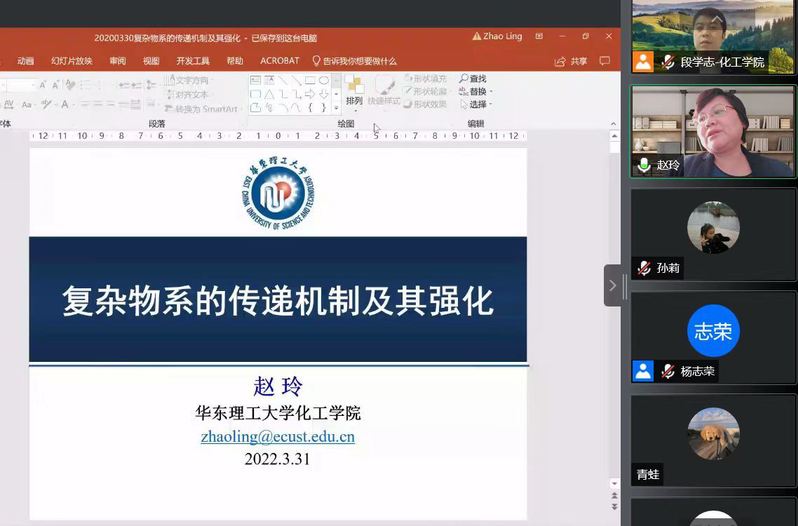Toggle 赵玲's green microphone icon
The height and width of the screenshot is (526, 798).
[x=644, y=165]
